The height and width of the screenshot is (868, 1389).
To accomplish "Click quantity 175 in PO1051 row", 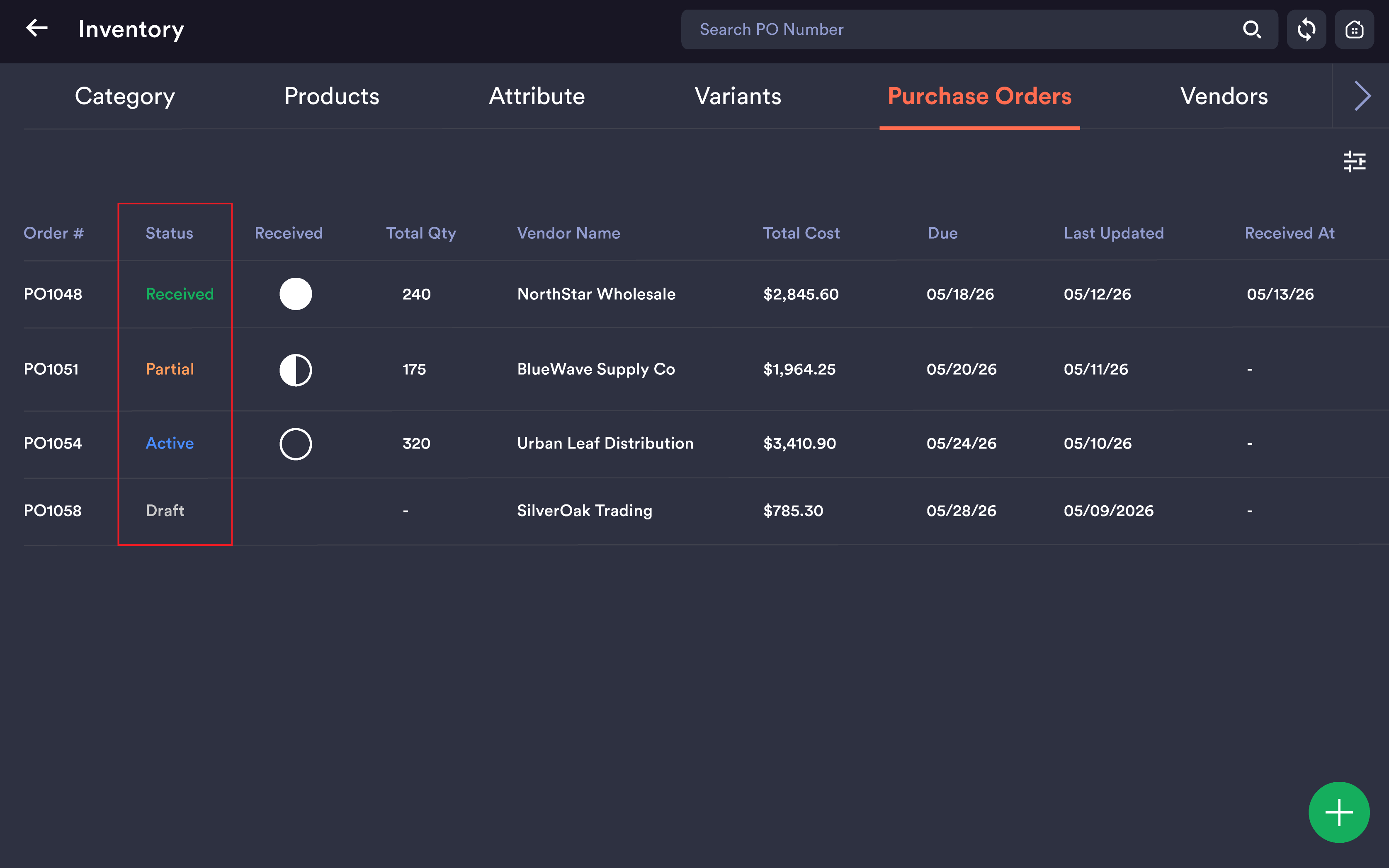I will click(x=414, y=369).
